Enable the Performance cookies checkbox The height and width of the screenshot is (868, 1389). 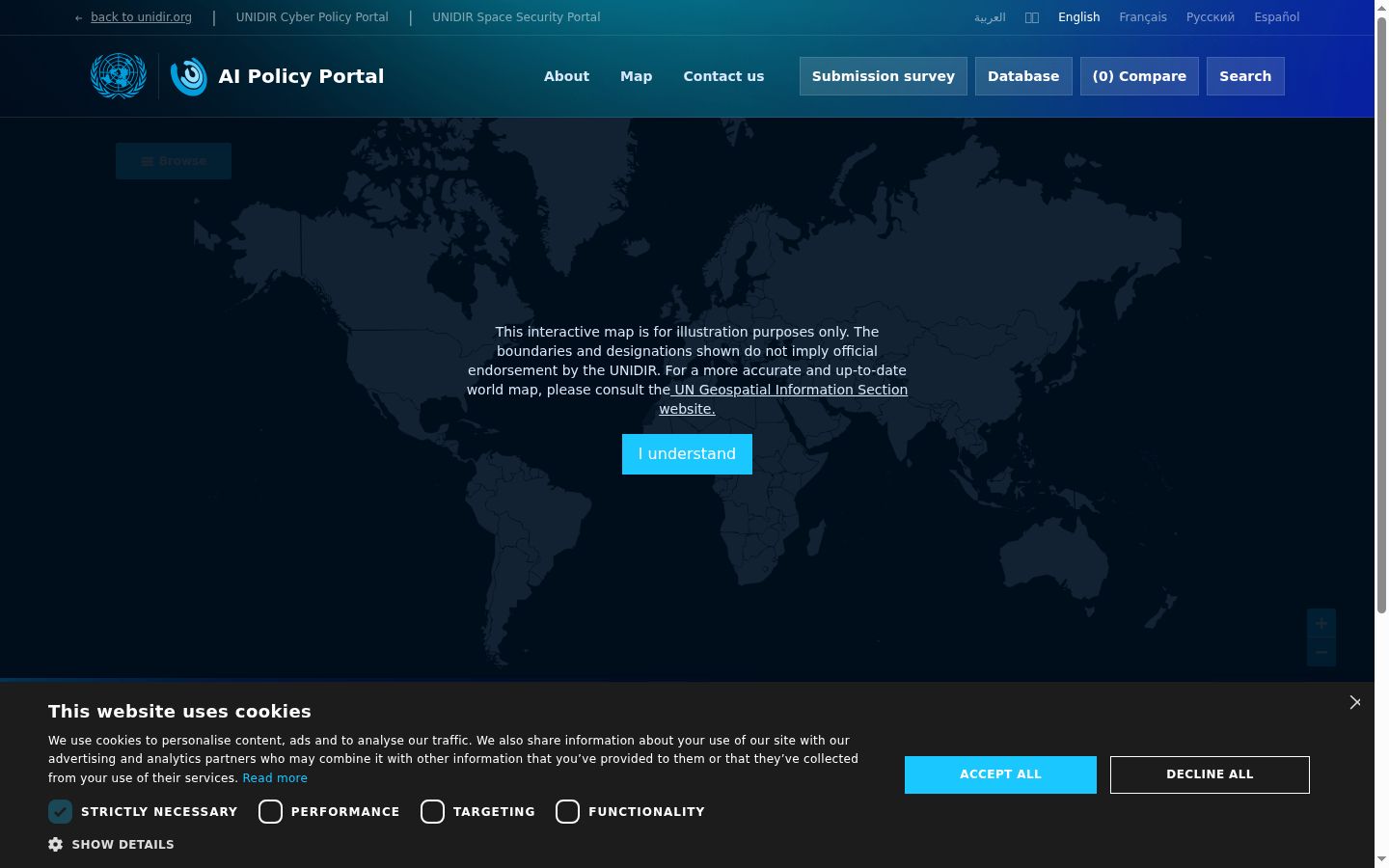point(270,812)
